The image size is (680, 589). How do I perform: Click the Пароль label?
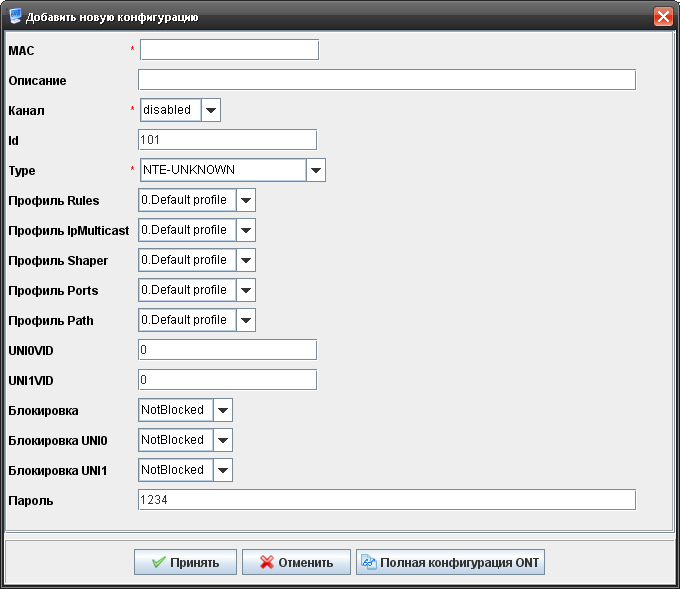click(x=31, y=501)
